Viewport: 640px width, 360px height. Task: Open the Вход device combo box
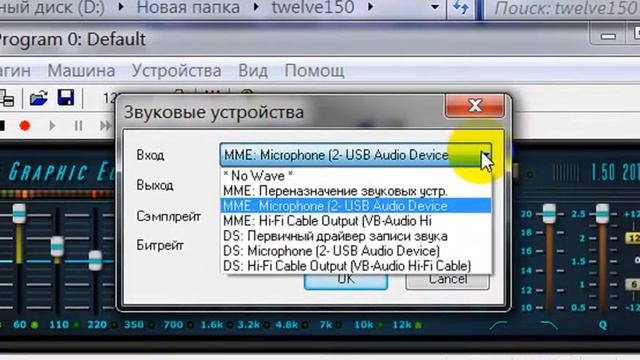(355, 155)
